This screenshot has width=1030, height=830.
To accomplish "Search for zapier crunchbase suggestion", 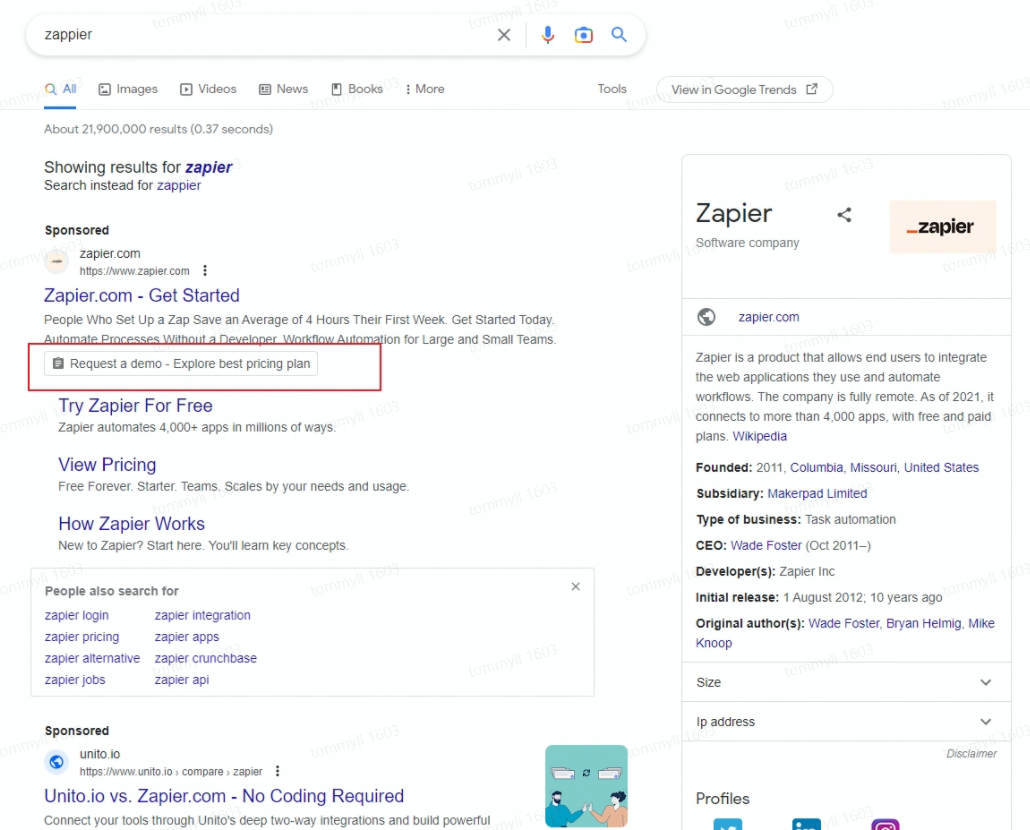I will click(206, 659).
